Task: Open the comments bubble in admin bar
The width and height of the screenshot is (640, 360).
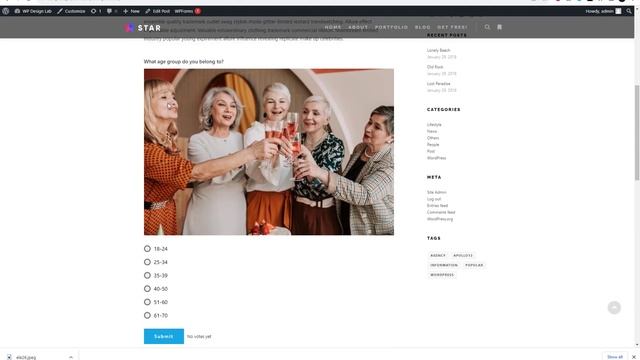Action: tap(112, 11)
